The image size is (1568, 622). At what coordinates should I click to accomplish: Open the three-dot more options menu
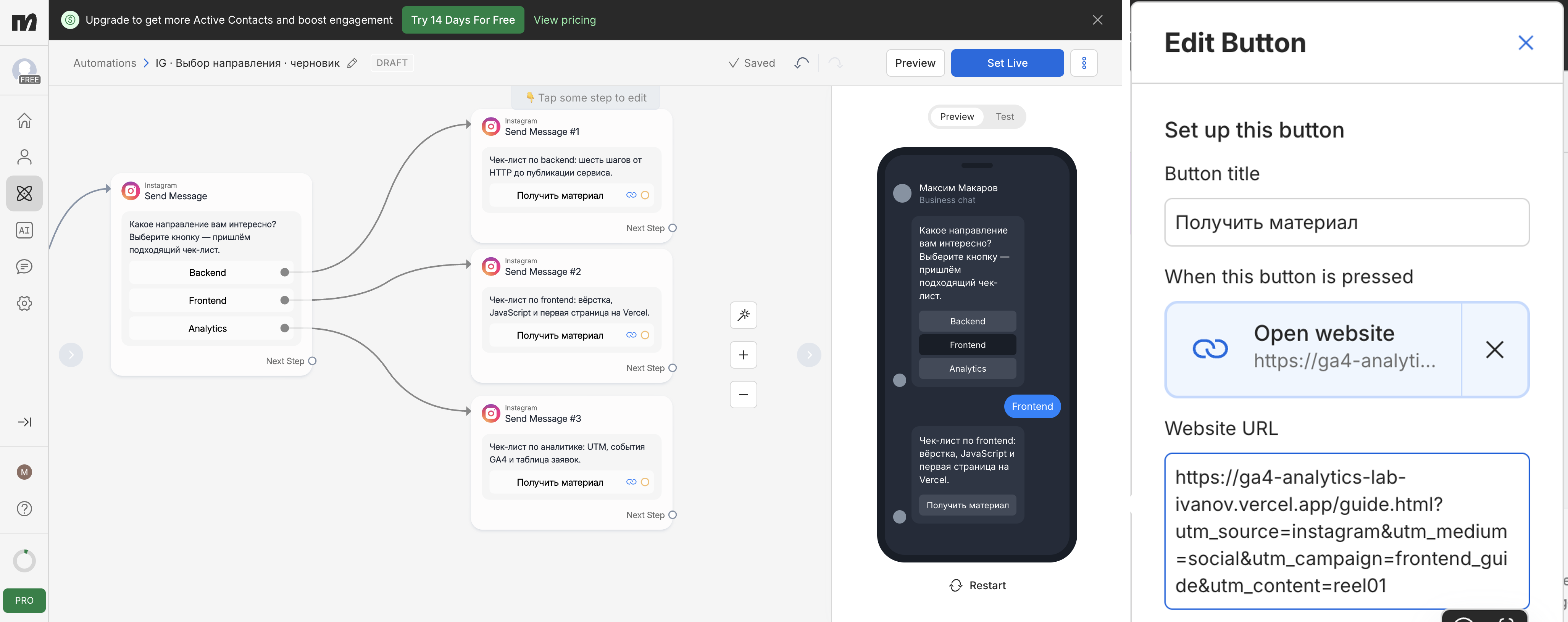pyautogui.click(x=1084, y=63)
